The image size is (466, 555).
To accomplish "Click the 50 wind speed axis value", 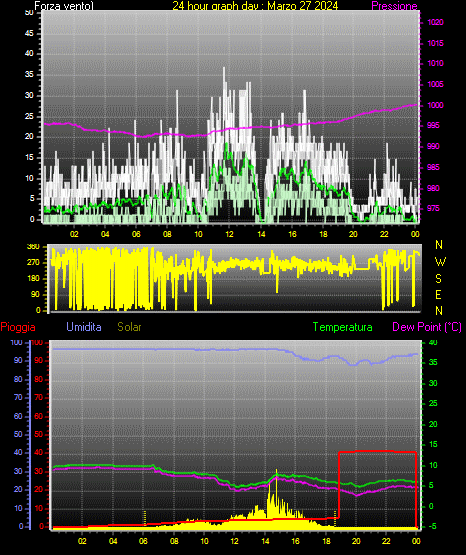I will [29, 13].
